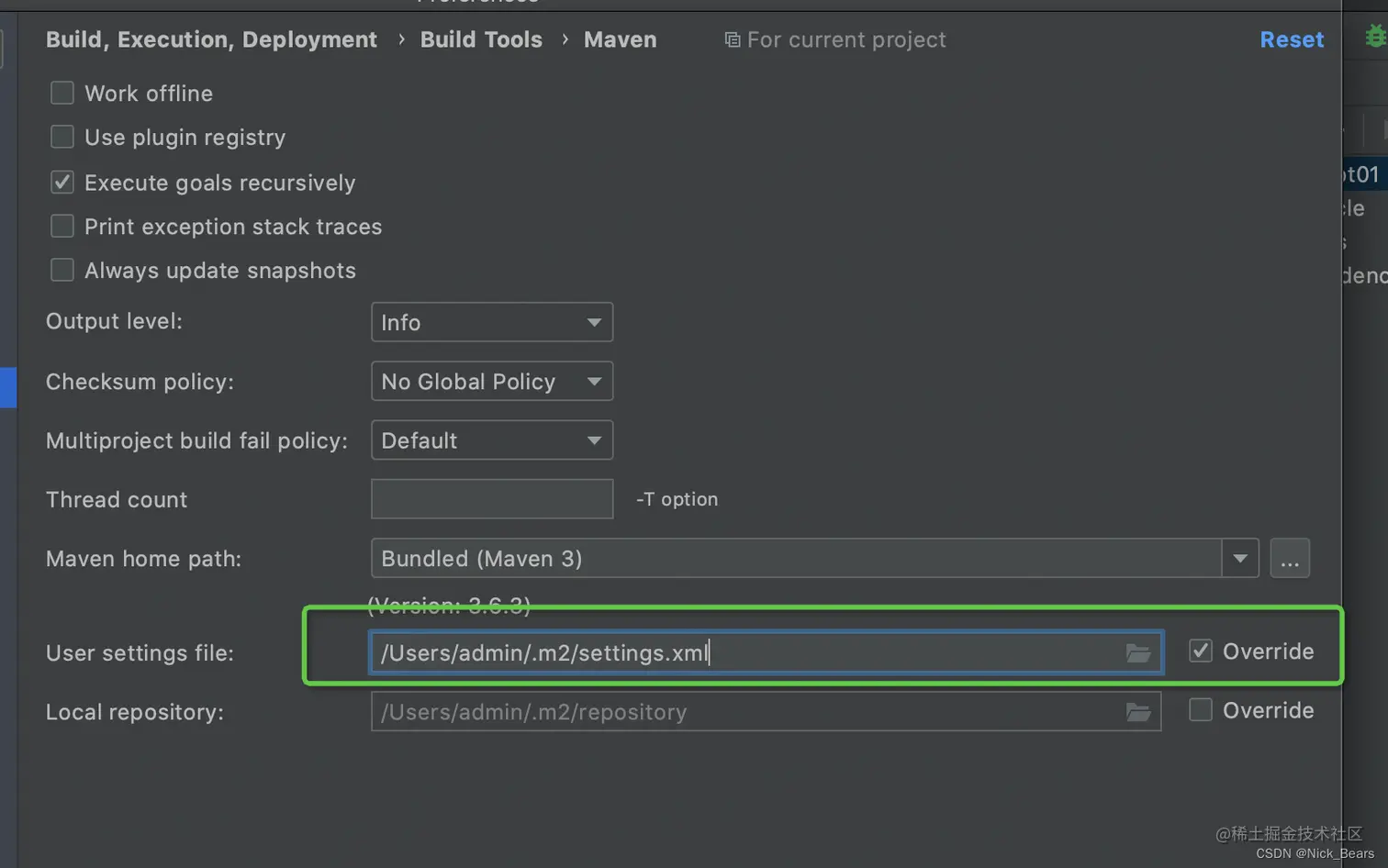1388x868 pixels.
Task: Click the Multiproject build fail policy label
Action: (x=197, y=440)
